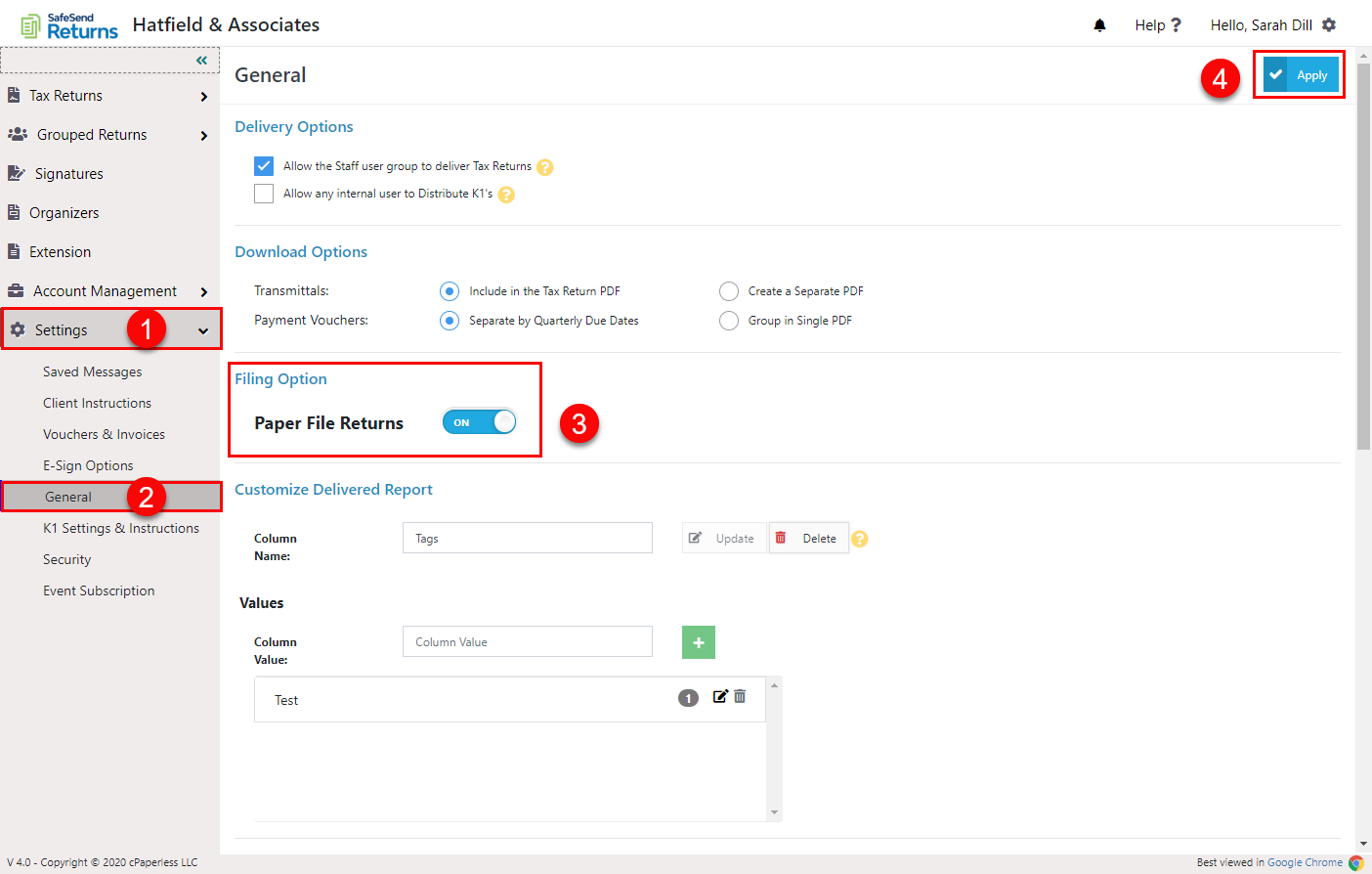The width and height of the screenshot is (1372, 874).
Task: Turn off the Paper File Returns toggle
Action: [479, 421]
